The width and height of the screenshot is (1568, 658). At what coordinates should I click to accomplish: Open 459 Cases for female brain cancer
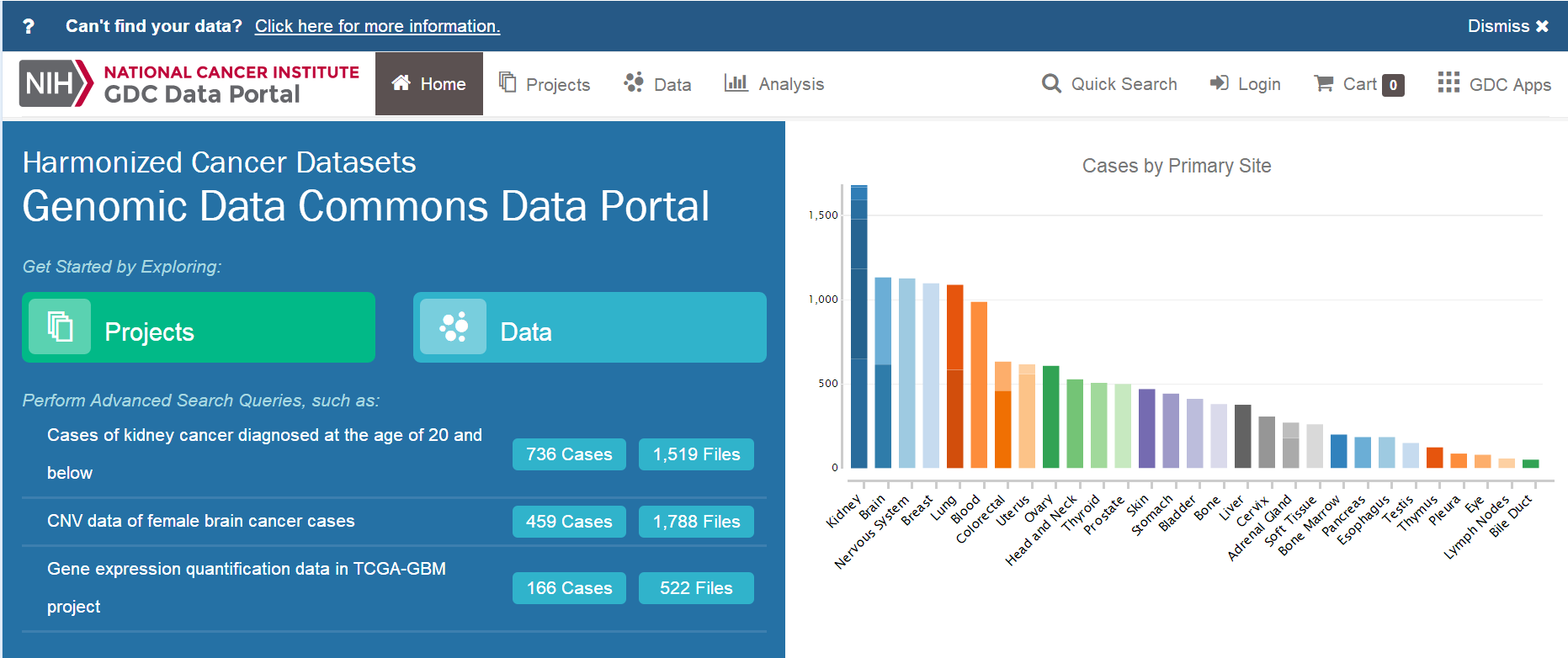point(569,522)
